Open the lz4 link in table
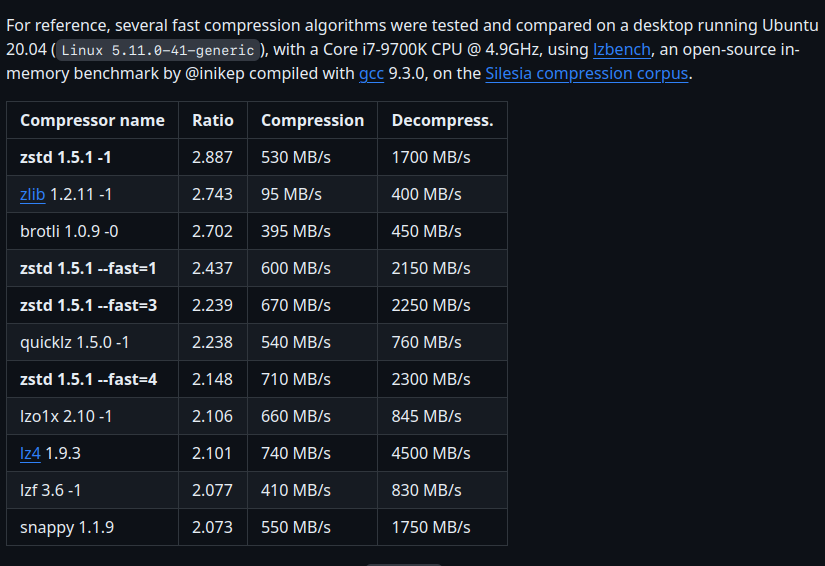This screenshot has width=825, height=566. point(30,453)
